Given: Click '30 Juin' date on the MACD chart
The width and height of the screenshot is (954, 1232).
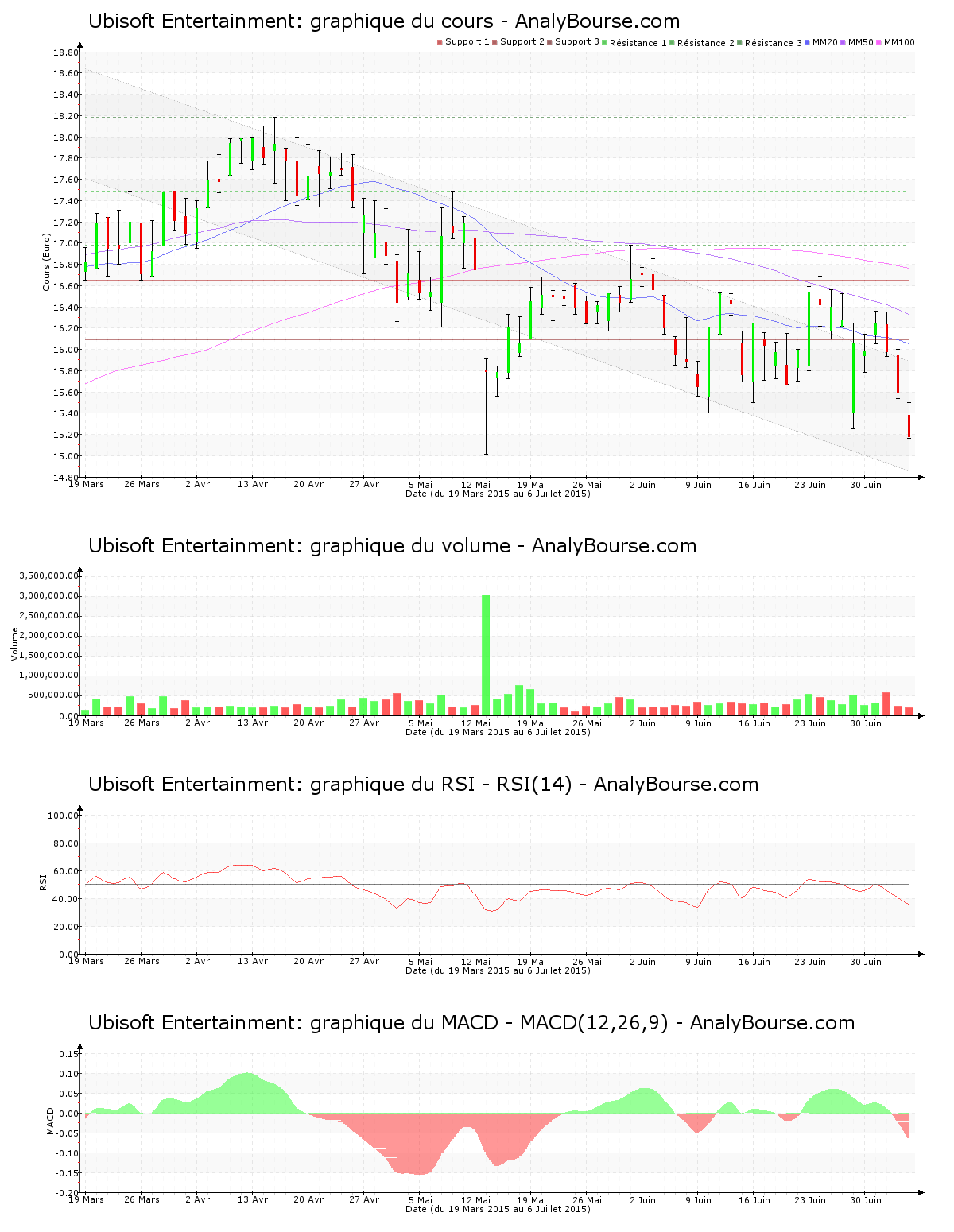Looking at the screenshot, I should click(x=866, y=1199).
